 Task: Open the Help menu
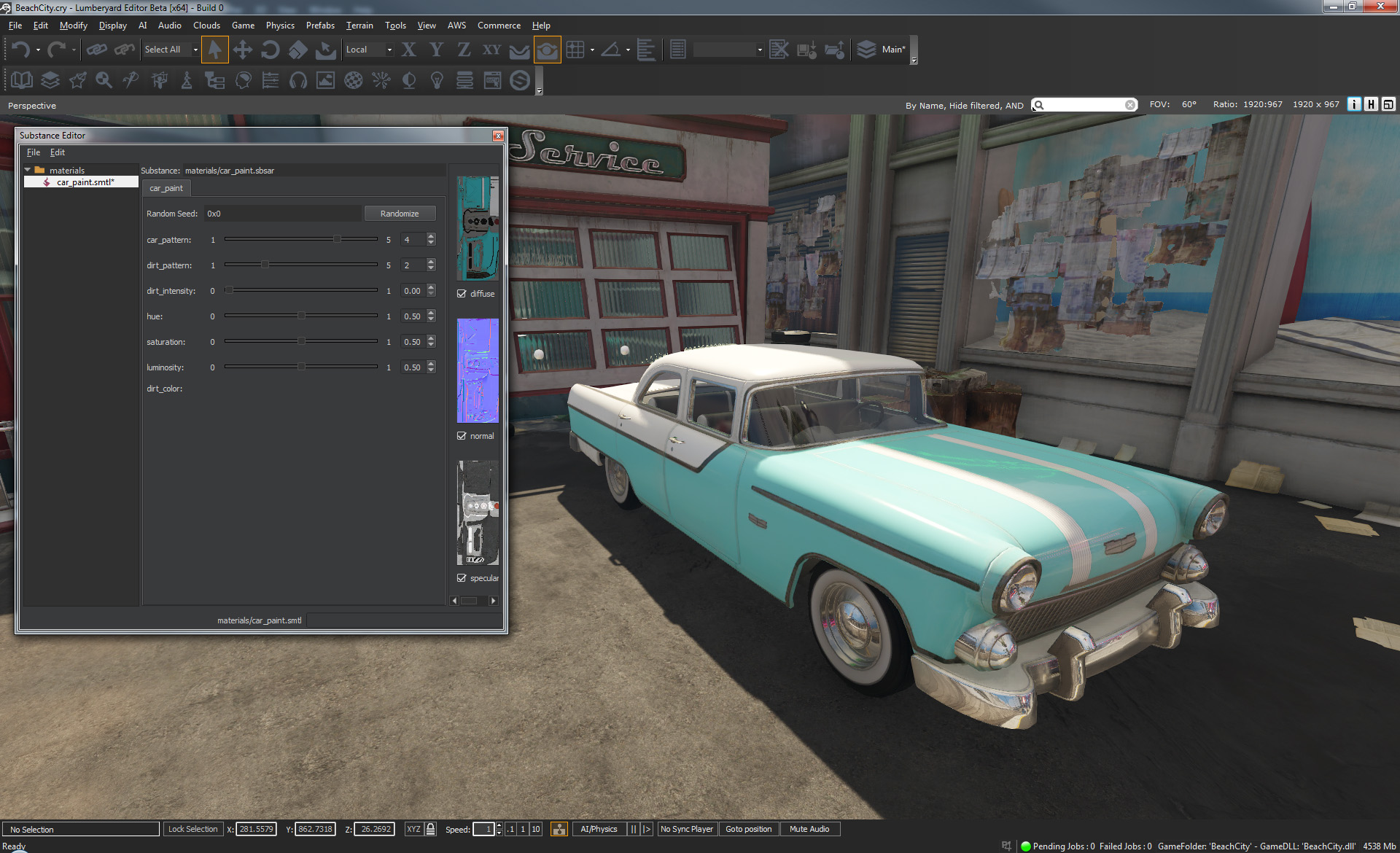pos(540,25)
